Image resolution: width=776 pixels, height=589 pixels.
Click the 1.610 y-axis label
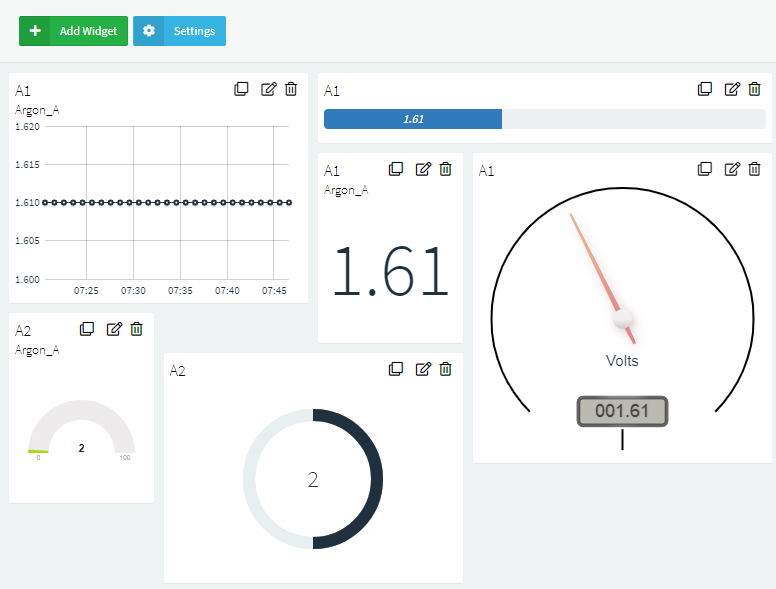[x=27, y=203]
